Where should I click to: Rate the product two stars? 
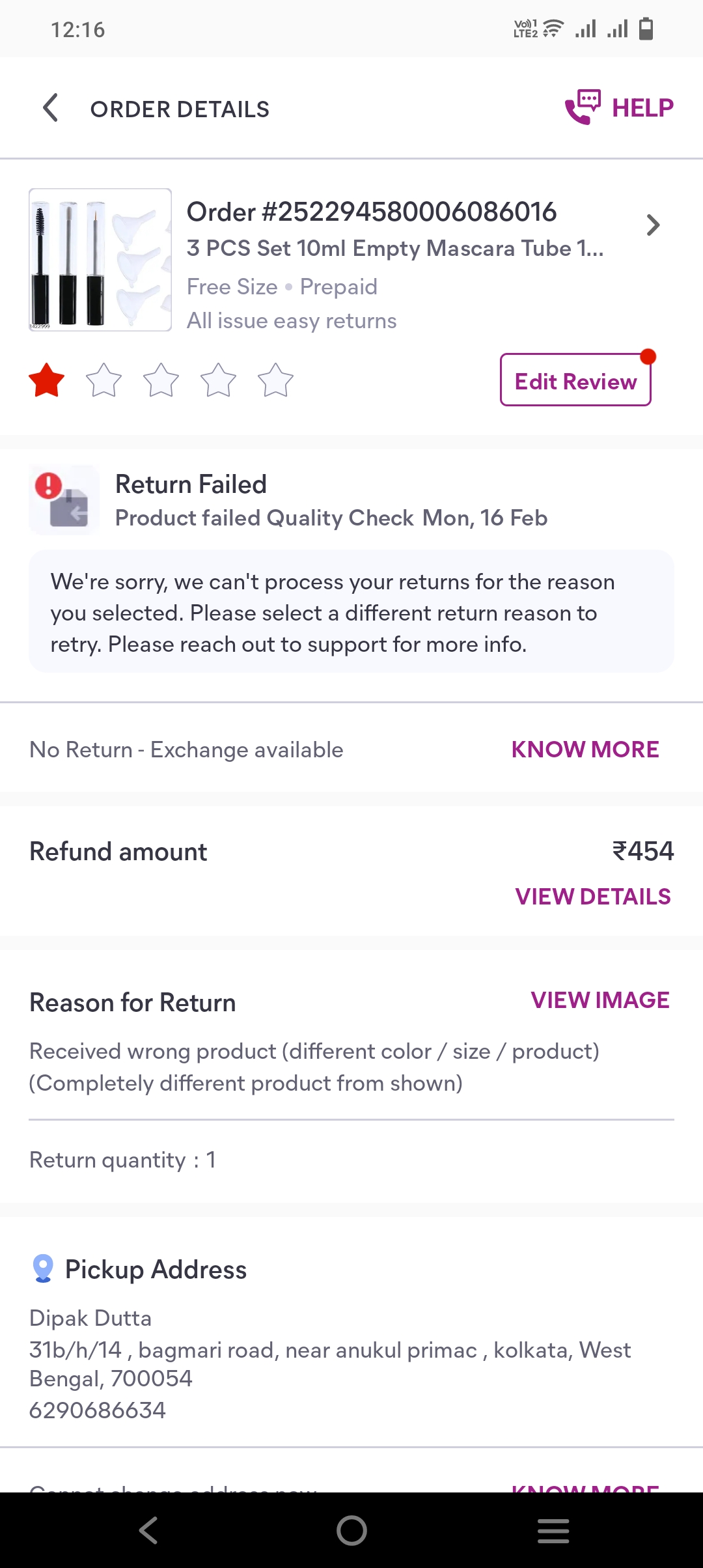(x=104, y=381)
